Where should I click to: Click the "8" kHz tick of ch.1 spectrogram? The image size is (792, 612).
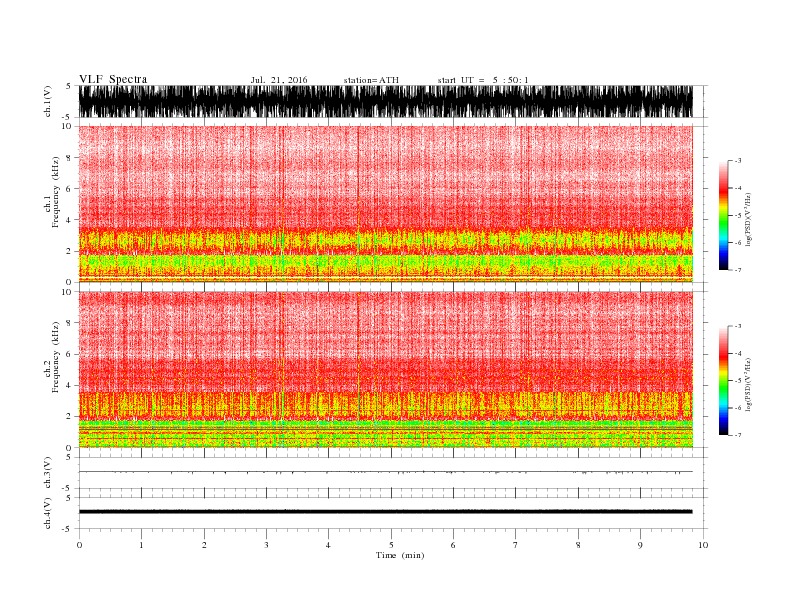coord(69,158)
